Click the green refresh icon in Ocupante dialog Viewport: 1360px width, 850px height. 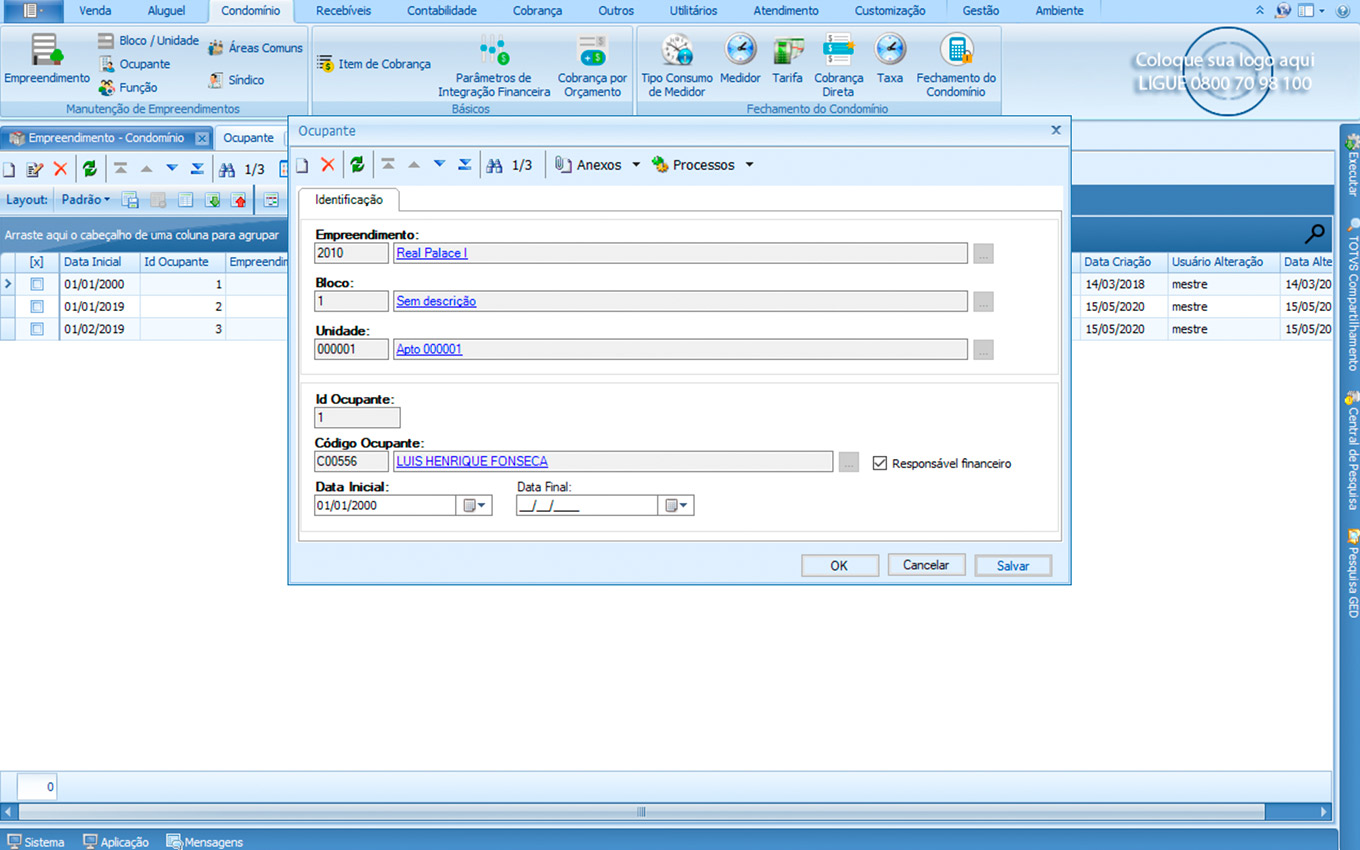(x=357, y=165)
